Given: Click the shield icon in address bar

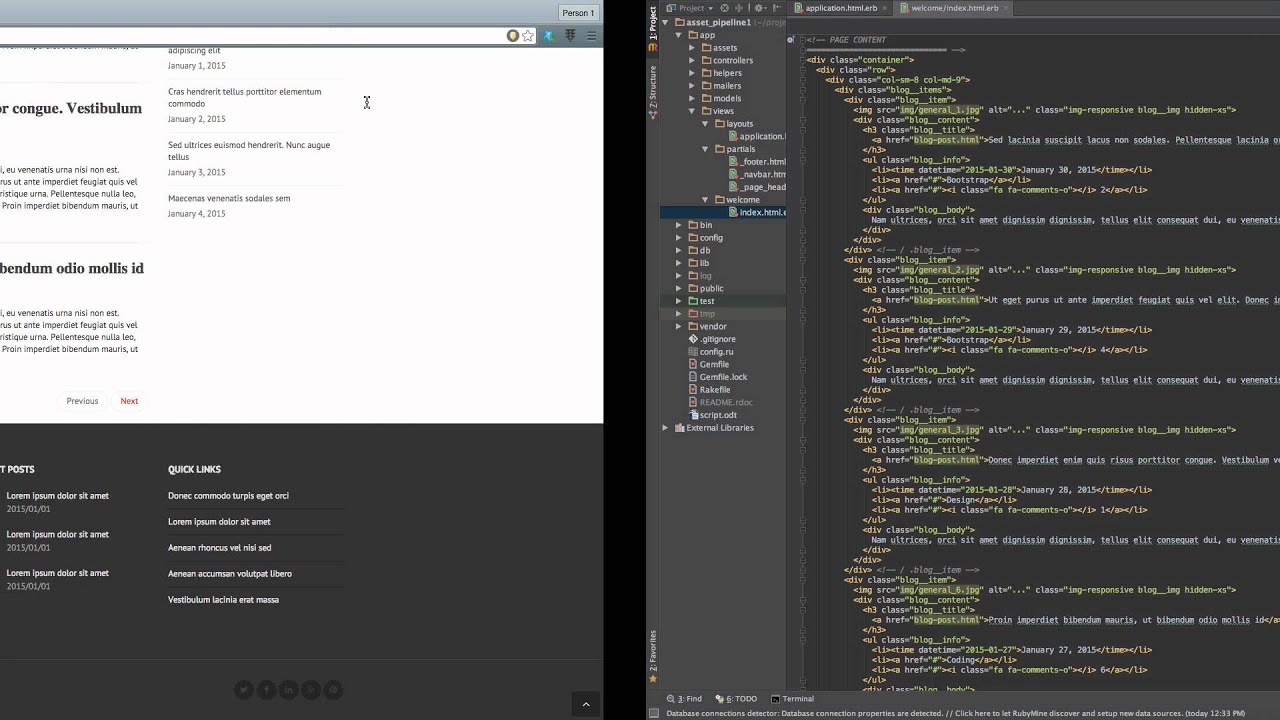Looking at the screenshot, I should [513, 36].
